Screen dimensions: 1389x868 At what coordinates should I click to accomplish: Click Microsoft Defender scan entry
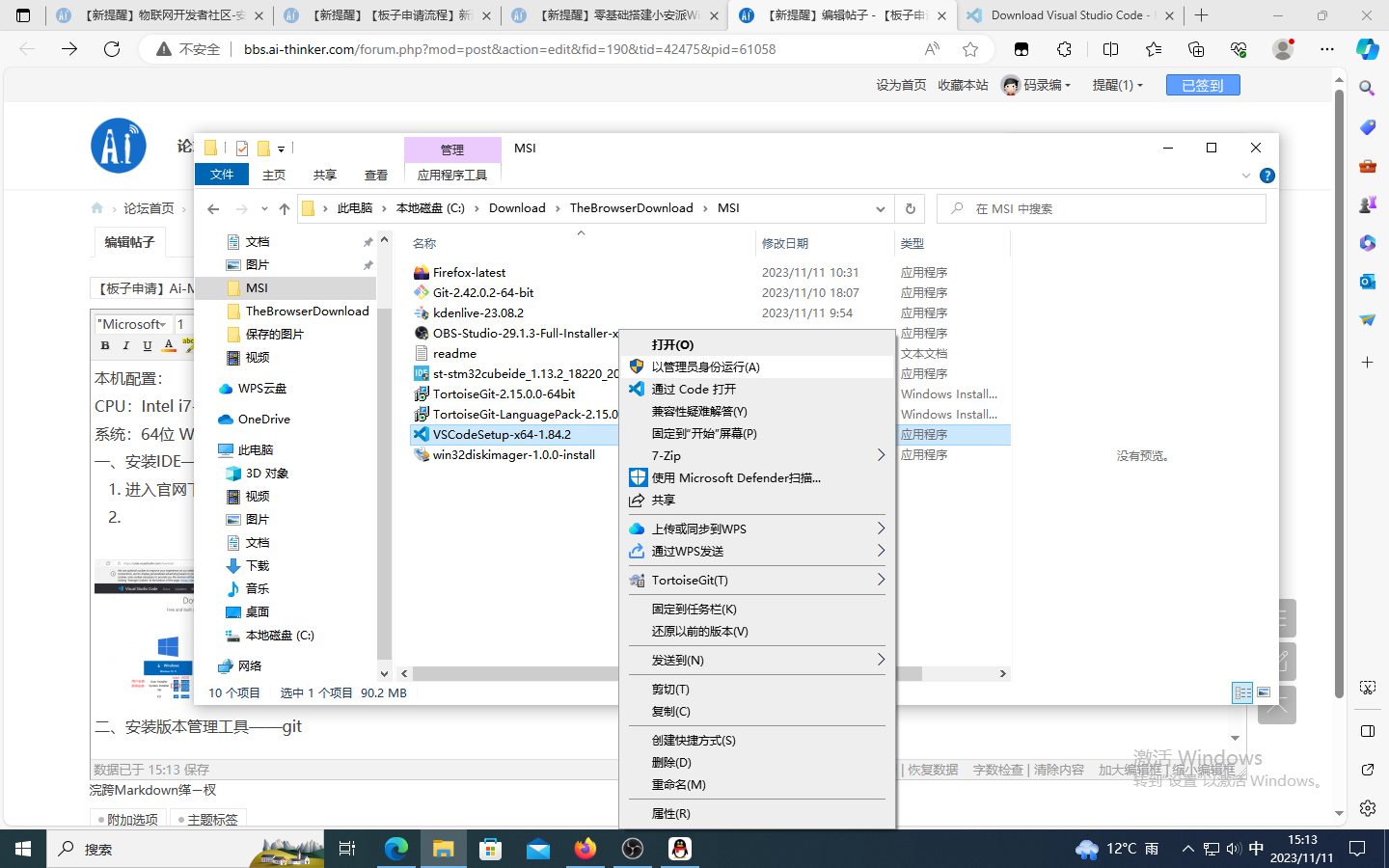pyautogui.click(x=757, y=477)
